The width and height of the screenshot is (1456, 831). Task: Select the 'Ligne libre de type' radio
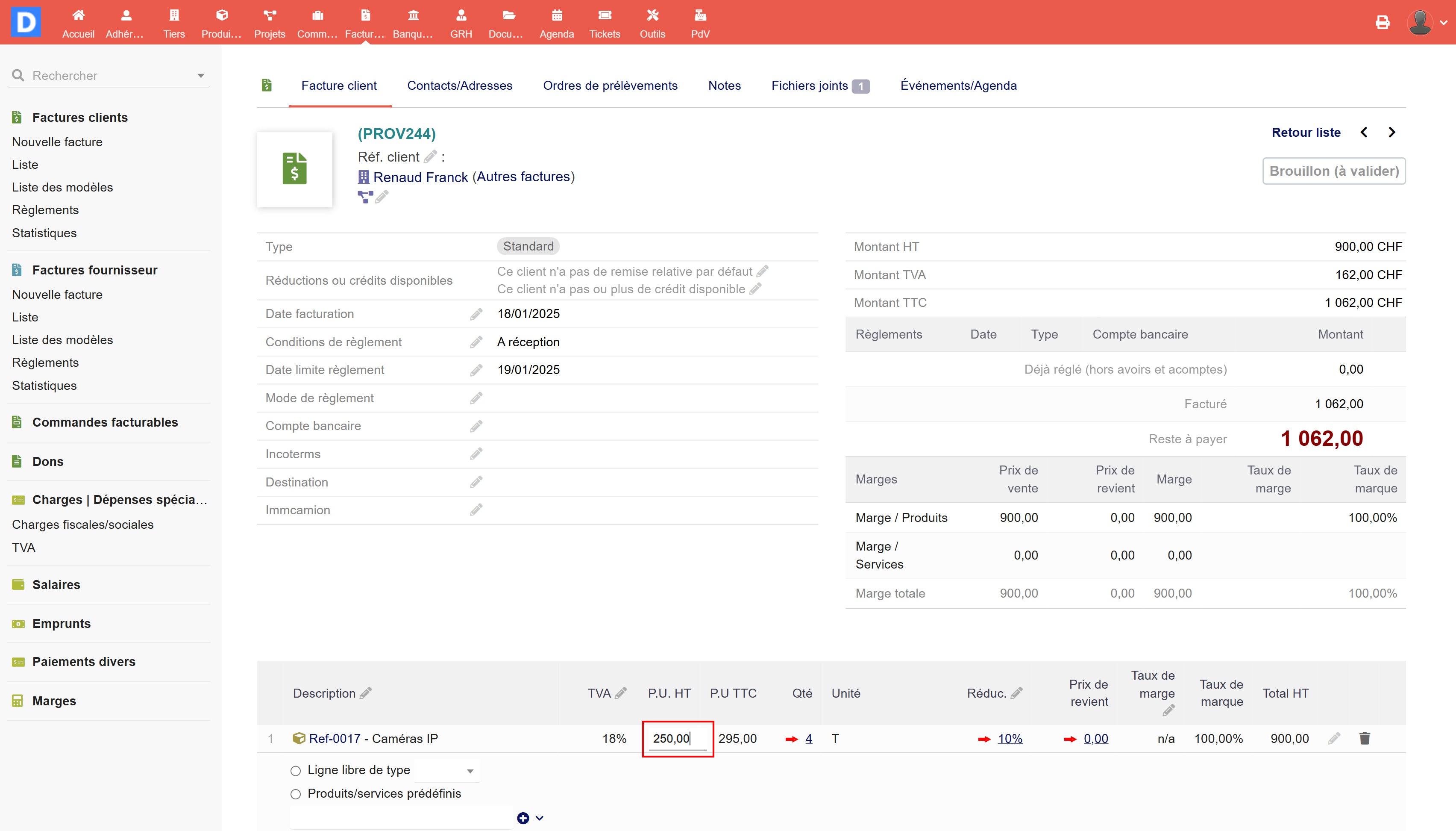(x=295, y=771)
